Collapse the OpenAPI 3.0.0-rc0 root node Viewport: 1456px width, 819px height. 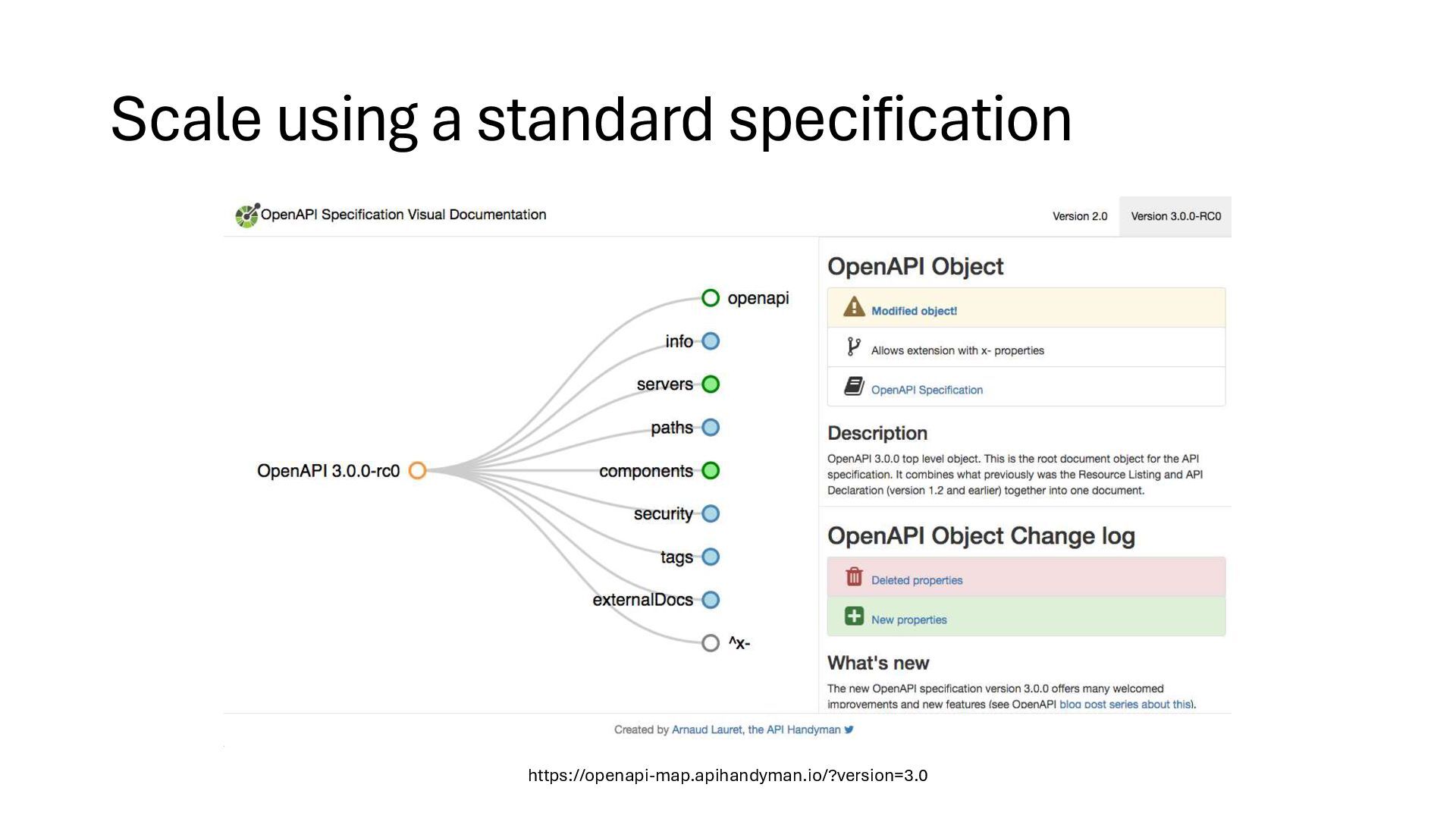pos(418,471)
